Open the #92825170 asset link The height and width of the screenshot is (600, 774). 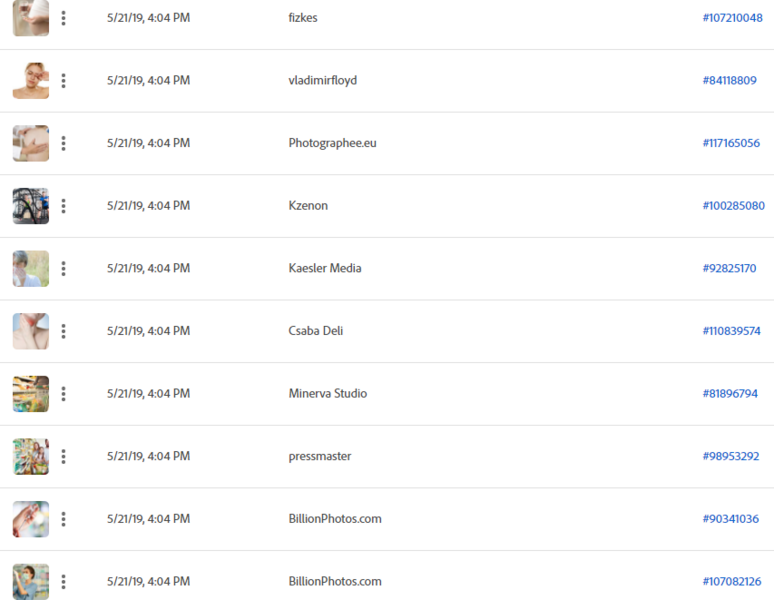(x=730, y=268)
